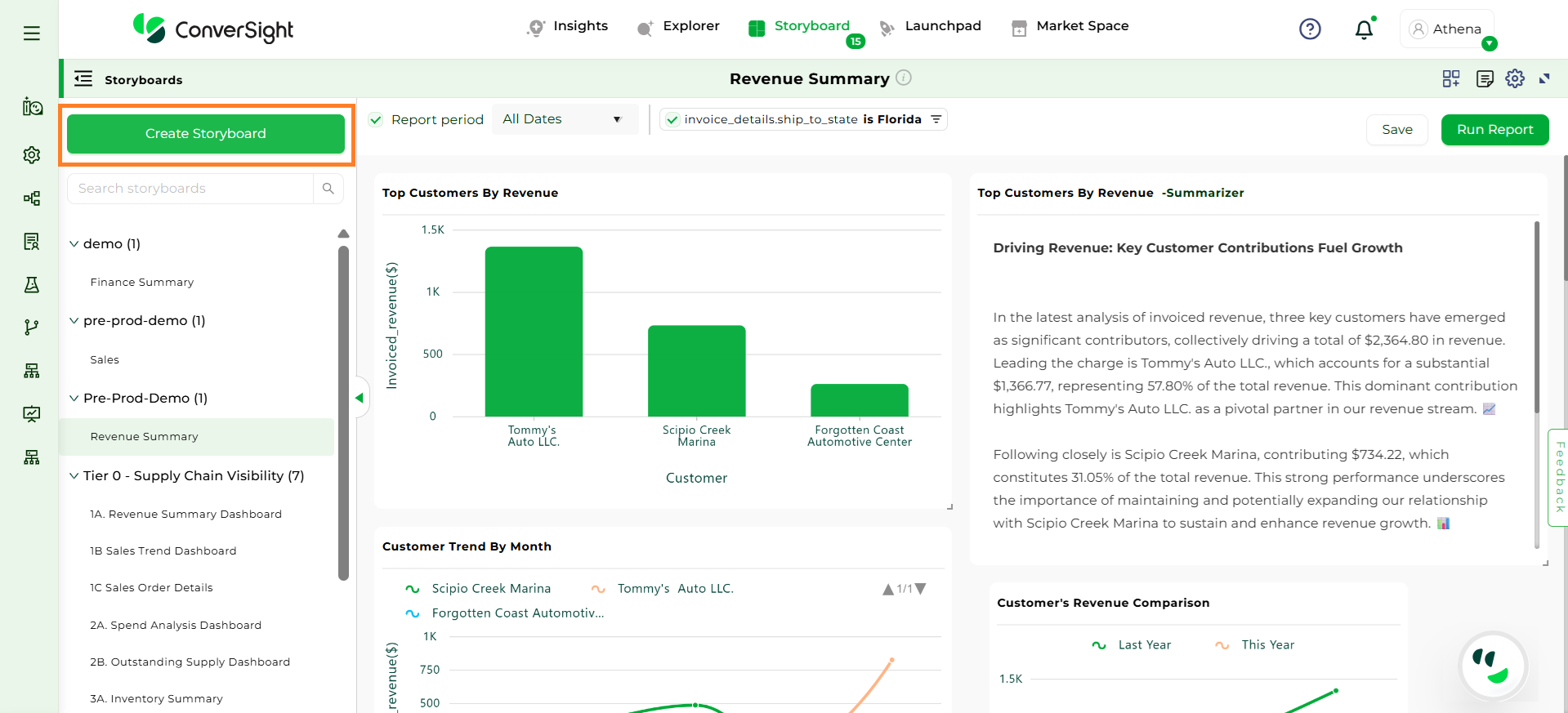The height and width of the screenshot is (713, 1568).
Task: Click the Run Report button
Action: click(1494, 130)
